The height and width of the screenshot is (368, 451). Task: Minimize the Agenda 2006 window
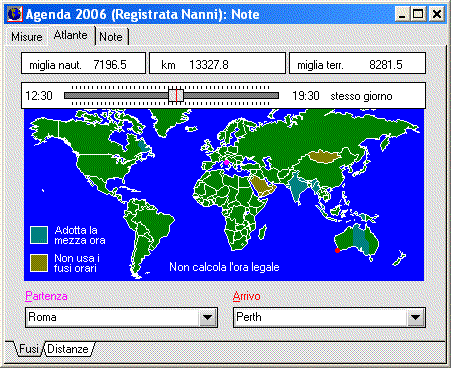(402, 14)
